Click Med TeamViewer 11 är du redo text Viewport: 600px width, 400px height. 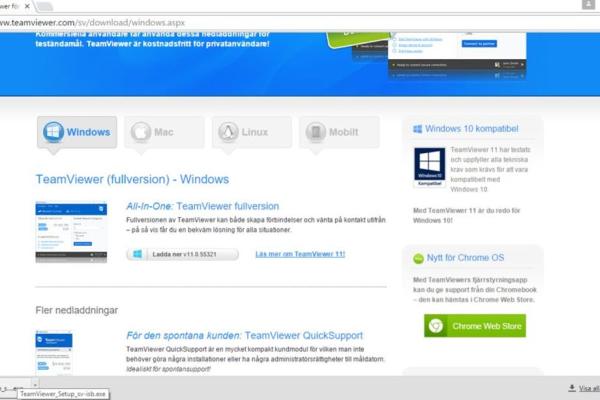466,216
